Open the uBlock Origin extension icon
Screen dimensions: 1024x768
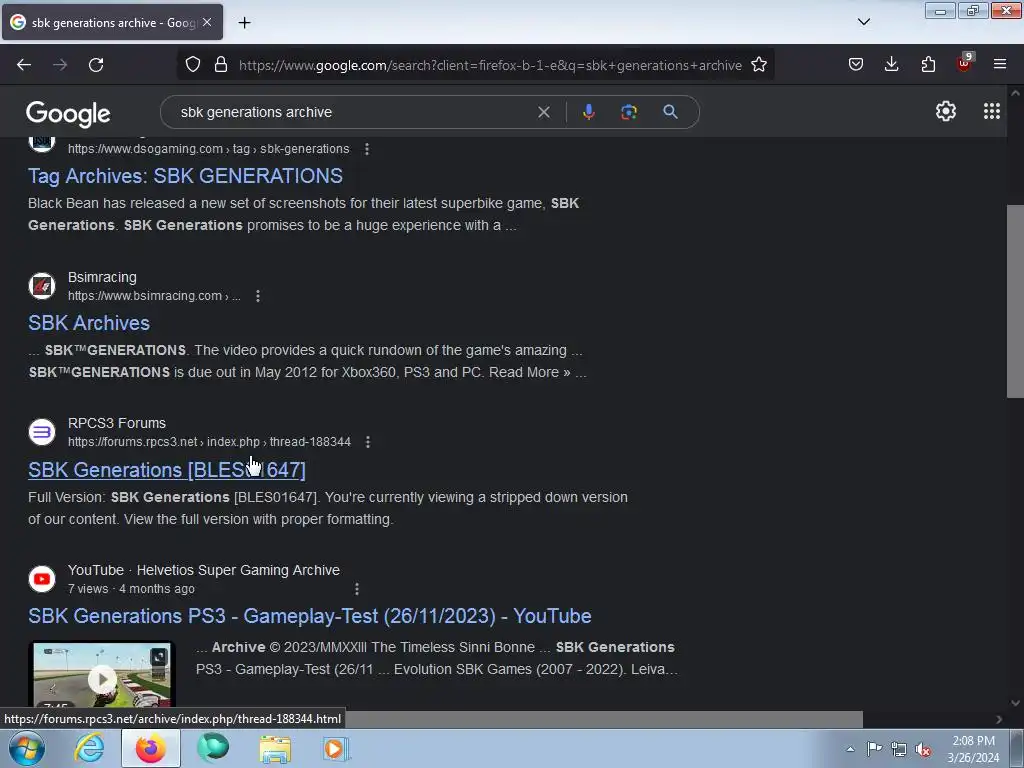click(x=965, y=63)
